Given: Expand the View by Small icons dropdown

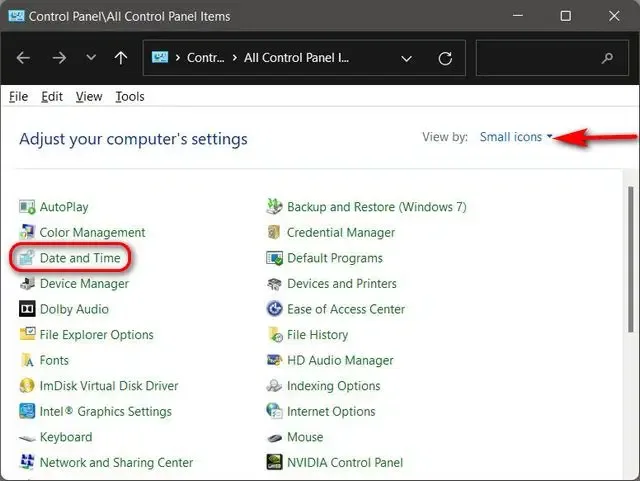Looking at the screenshot, I should tap(516, 137).
